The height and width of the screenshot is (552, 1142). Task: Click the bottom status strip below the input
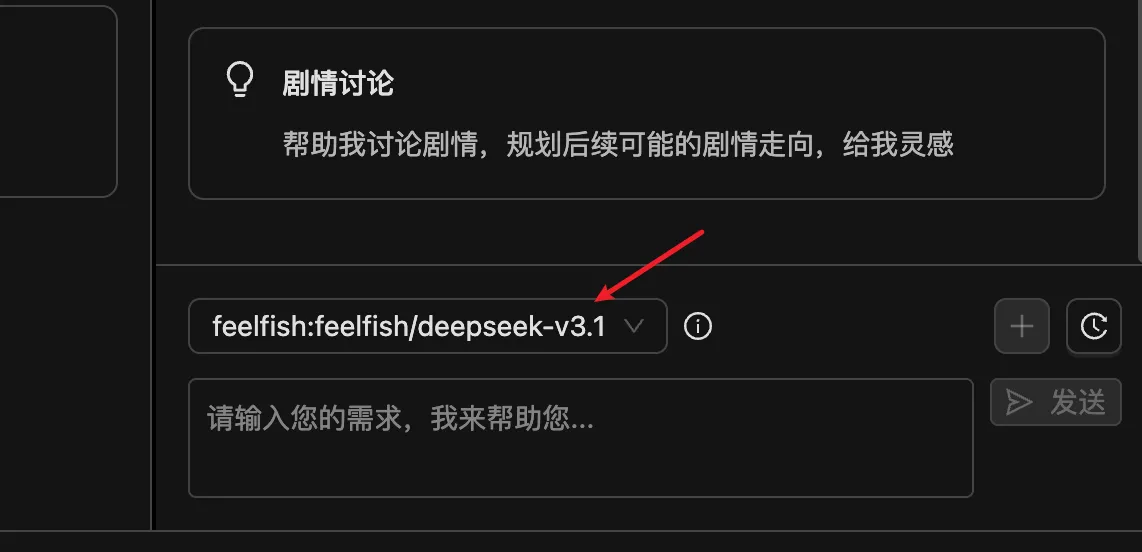pyautogui.click(x=571, y=541)
